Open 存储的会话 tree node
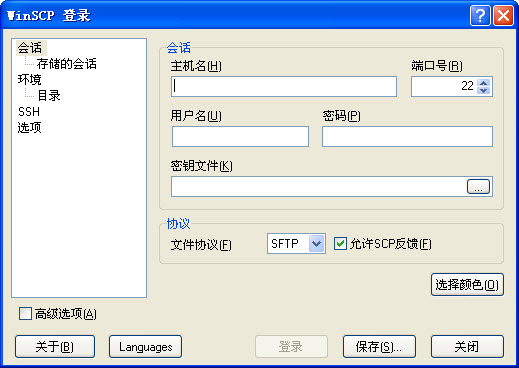Image resolution: width=519 pixels, height=368 pixels. tap(67, 64)
